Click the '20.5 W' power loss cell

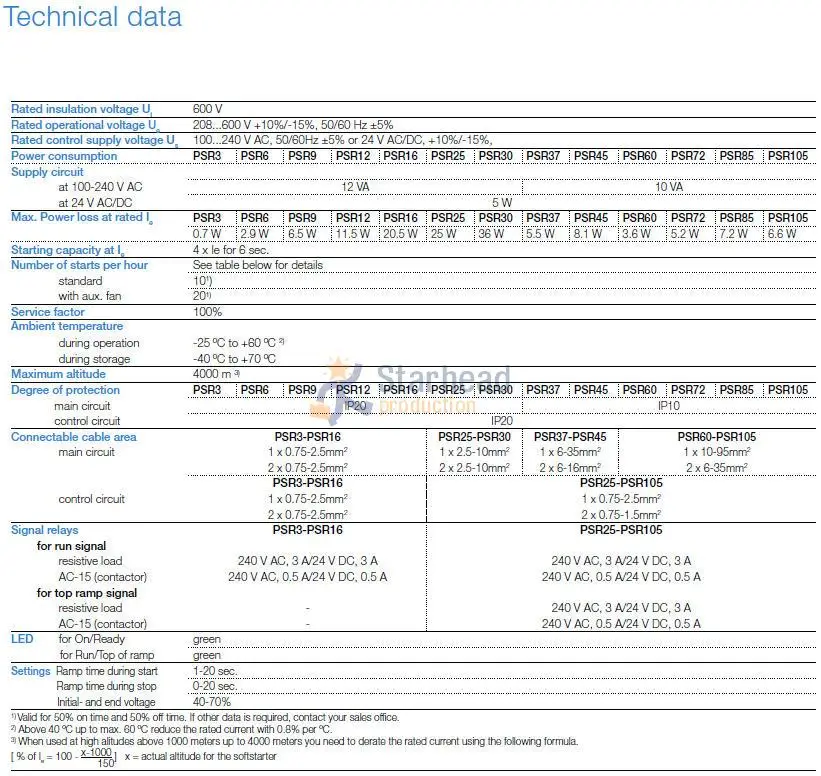tap(400, 234)
